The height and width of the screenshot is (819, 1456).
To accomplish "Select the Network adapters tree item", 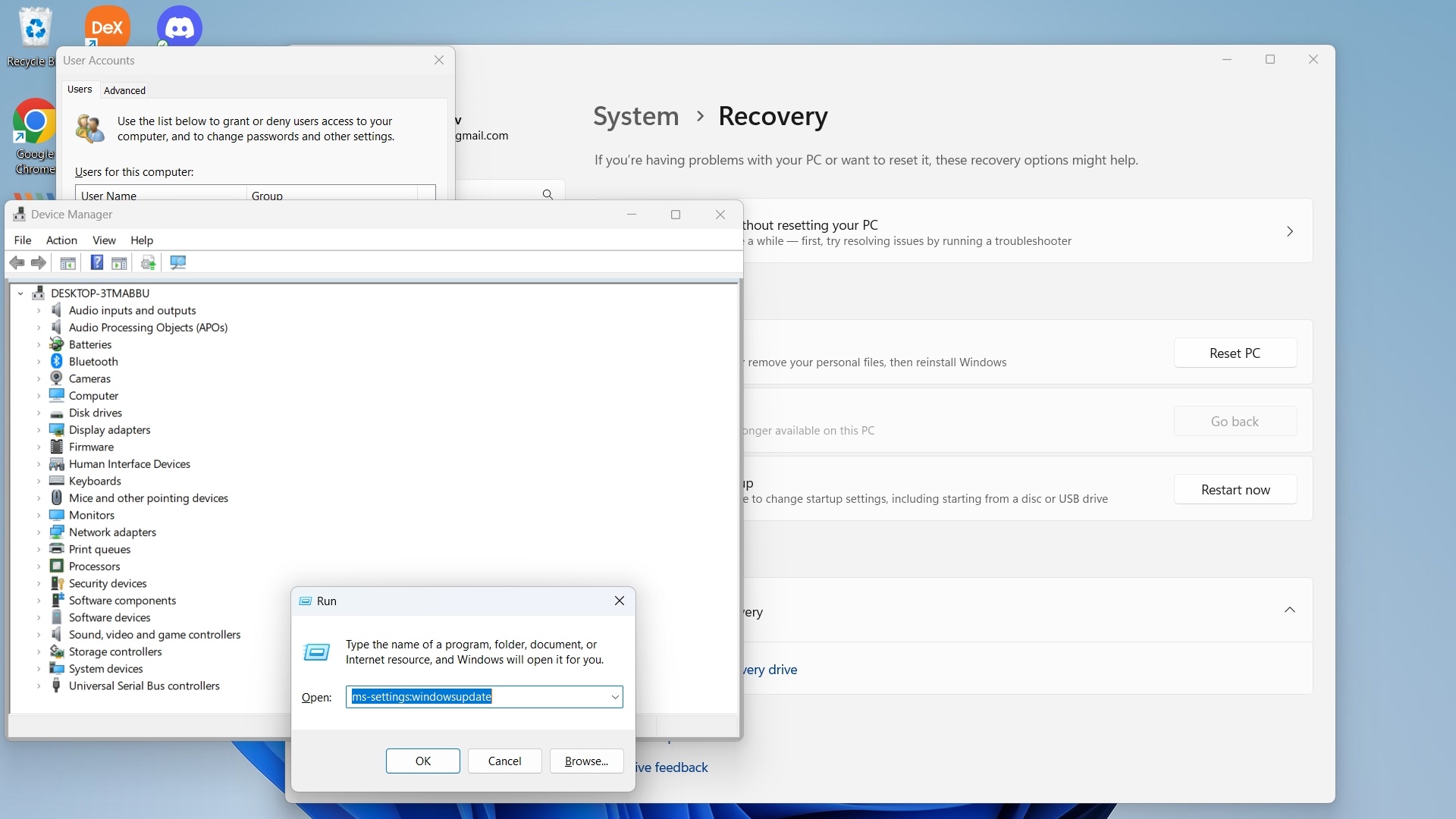I will (x=112, y=532).
